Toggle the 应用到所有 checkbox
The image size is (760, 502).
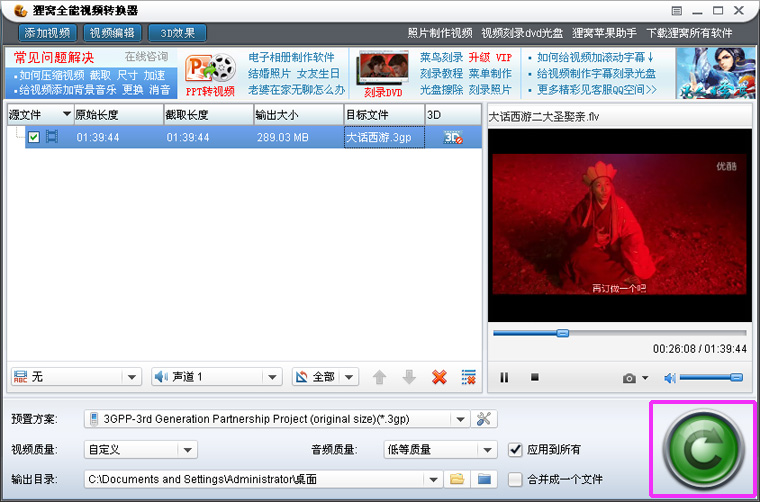point(516,449)
